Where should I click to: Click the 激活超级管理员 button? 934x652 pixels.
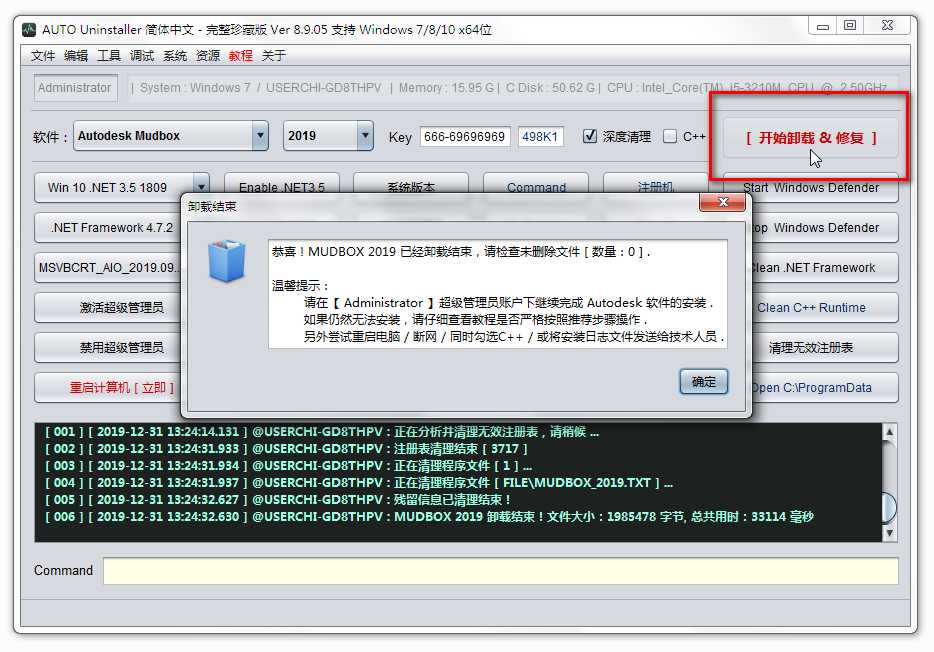tap(108, 307)
